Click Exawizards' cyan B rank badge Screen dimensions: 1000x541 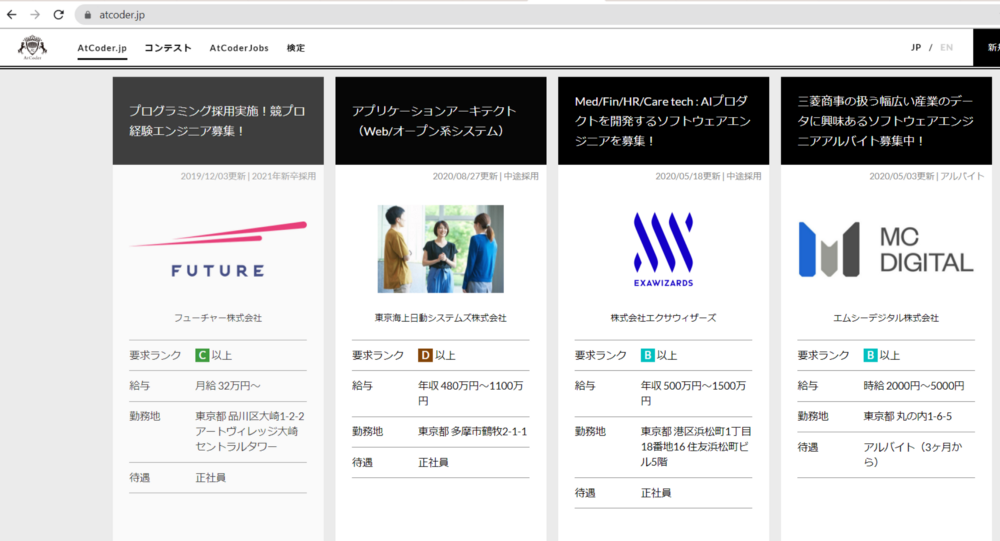coord(647,355)
